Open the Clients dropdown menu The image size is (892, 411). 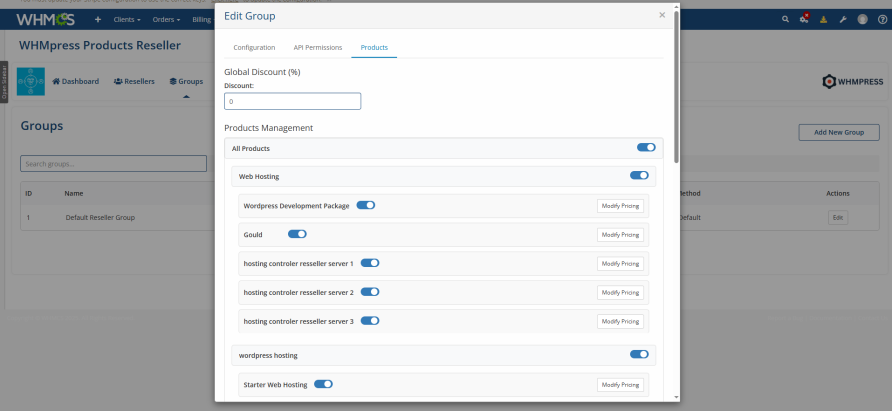[x=128, y=19]
